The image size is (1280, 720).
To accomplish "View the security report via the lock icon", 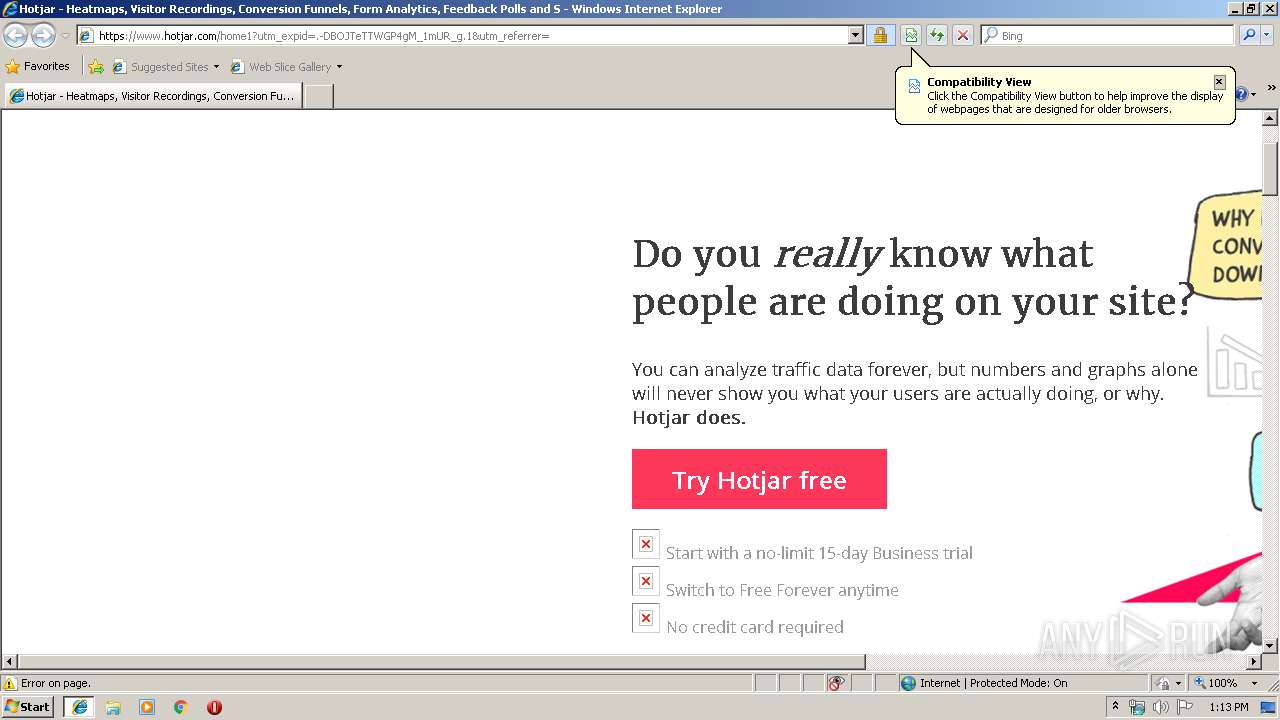I will coord(880,36).
